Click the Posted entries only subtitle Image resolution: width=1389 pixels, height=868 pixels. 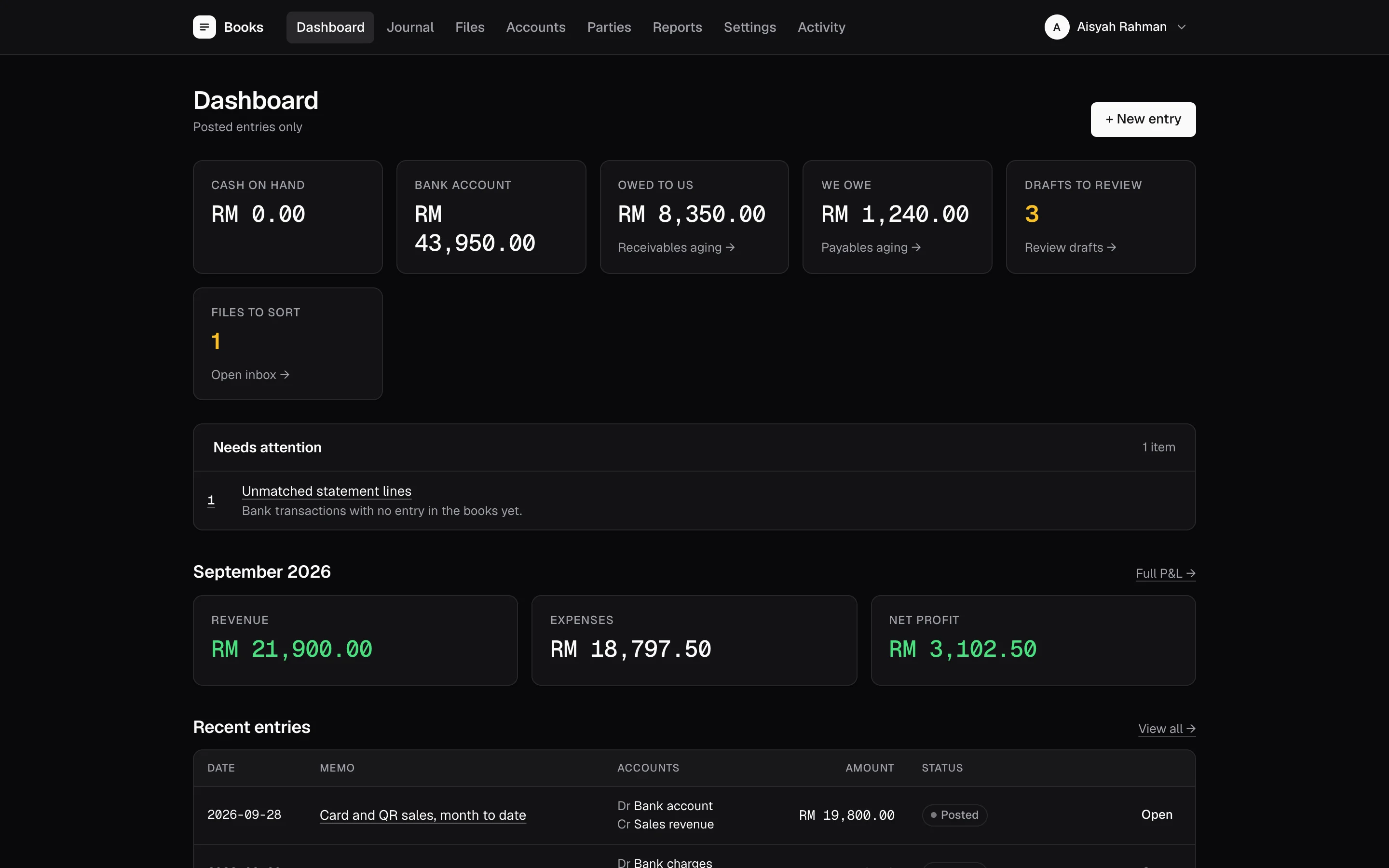[x=247, y=127]
